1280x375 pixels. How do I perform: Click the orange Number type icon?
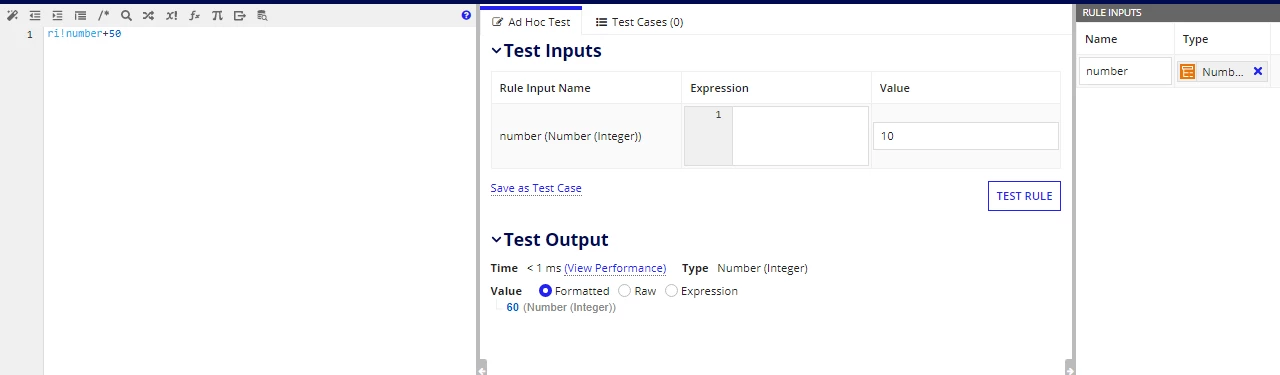coord(1188,72)
